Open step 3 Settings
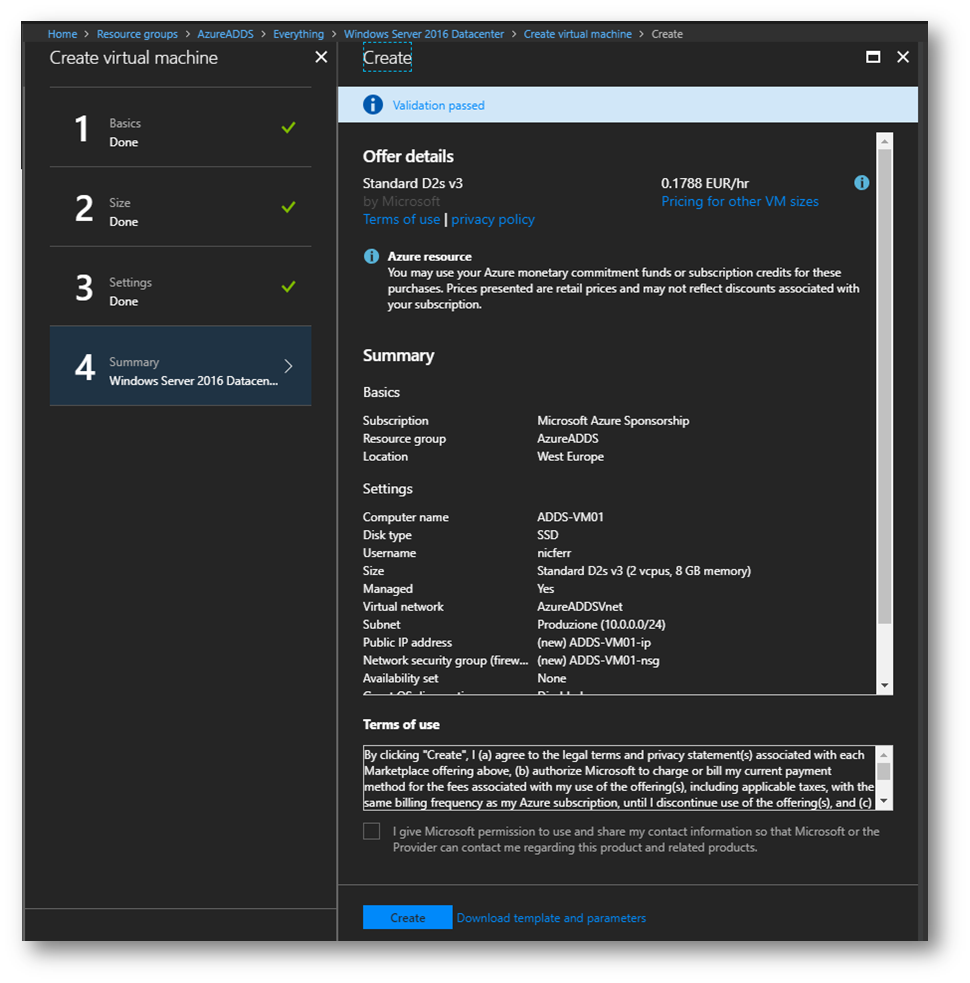Screen dimensions: 970x983 pos(181,286)
